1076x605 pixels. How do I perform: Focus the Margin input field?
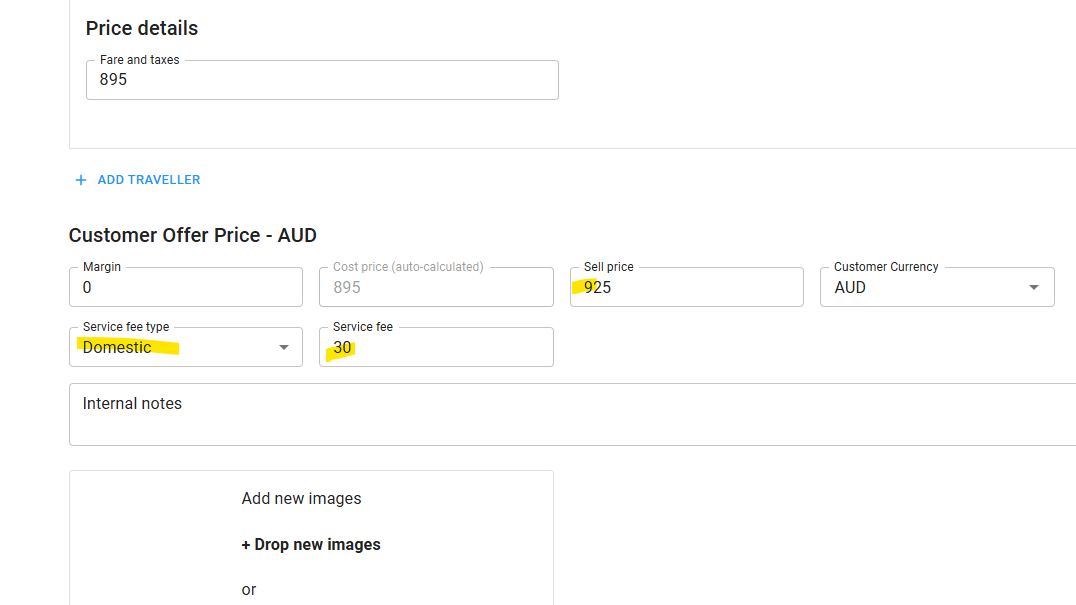pyautogui.click(x=185, y=288)
